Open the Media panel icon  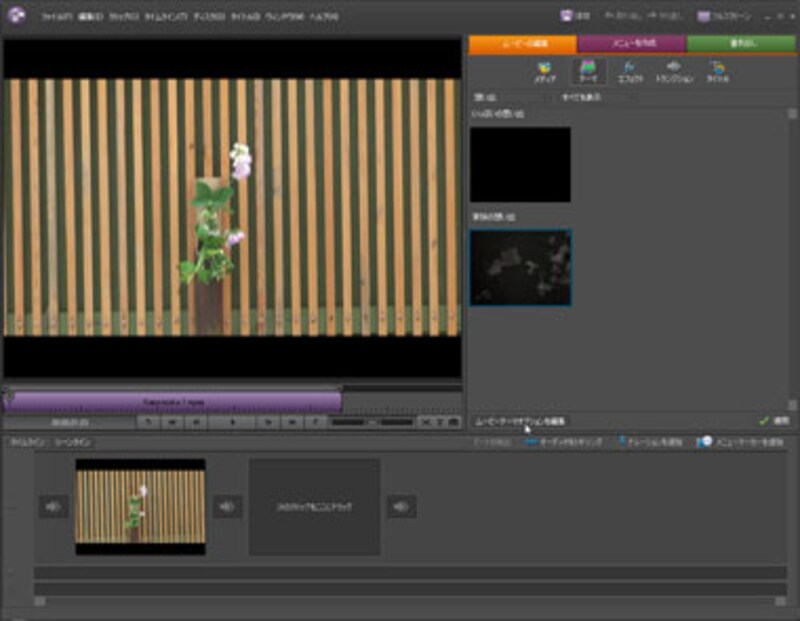coord(544,71)
